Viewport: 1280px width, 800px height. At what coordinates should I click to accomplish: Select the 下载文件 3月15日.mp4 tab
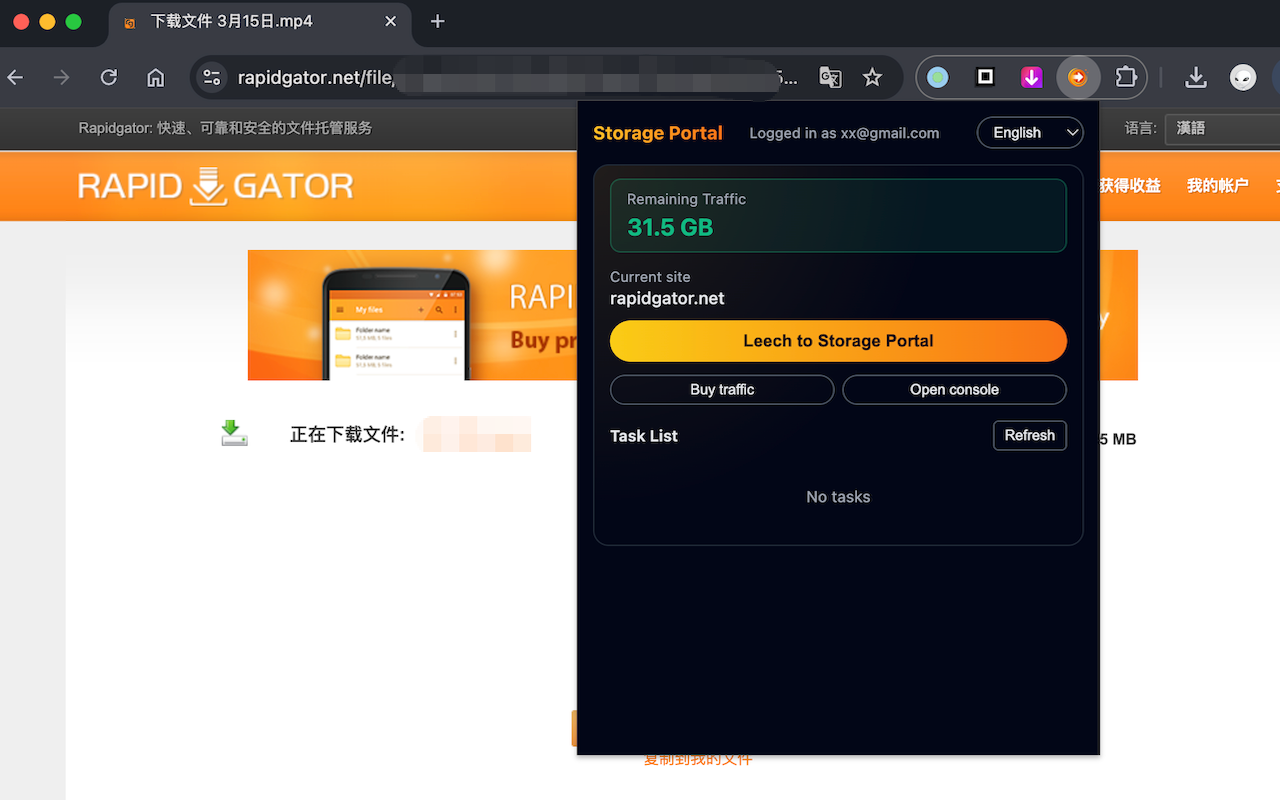260,22
